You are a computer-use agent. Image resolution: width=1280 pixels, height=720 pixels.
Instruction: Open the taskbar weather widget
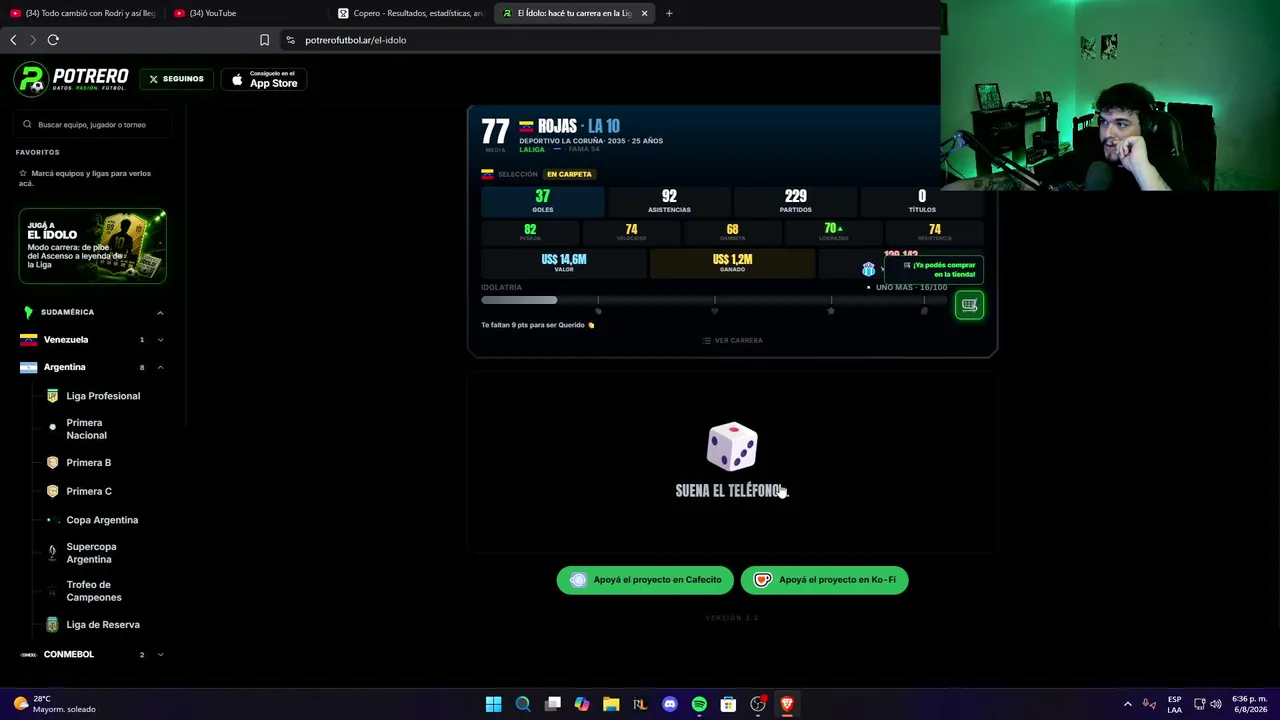tap(55, 704)
